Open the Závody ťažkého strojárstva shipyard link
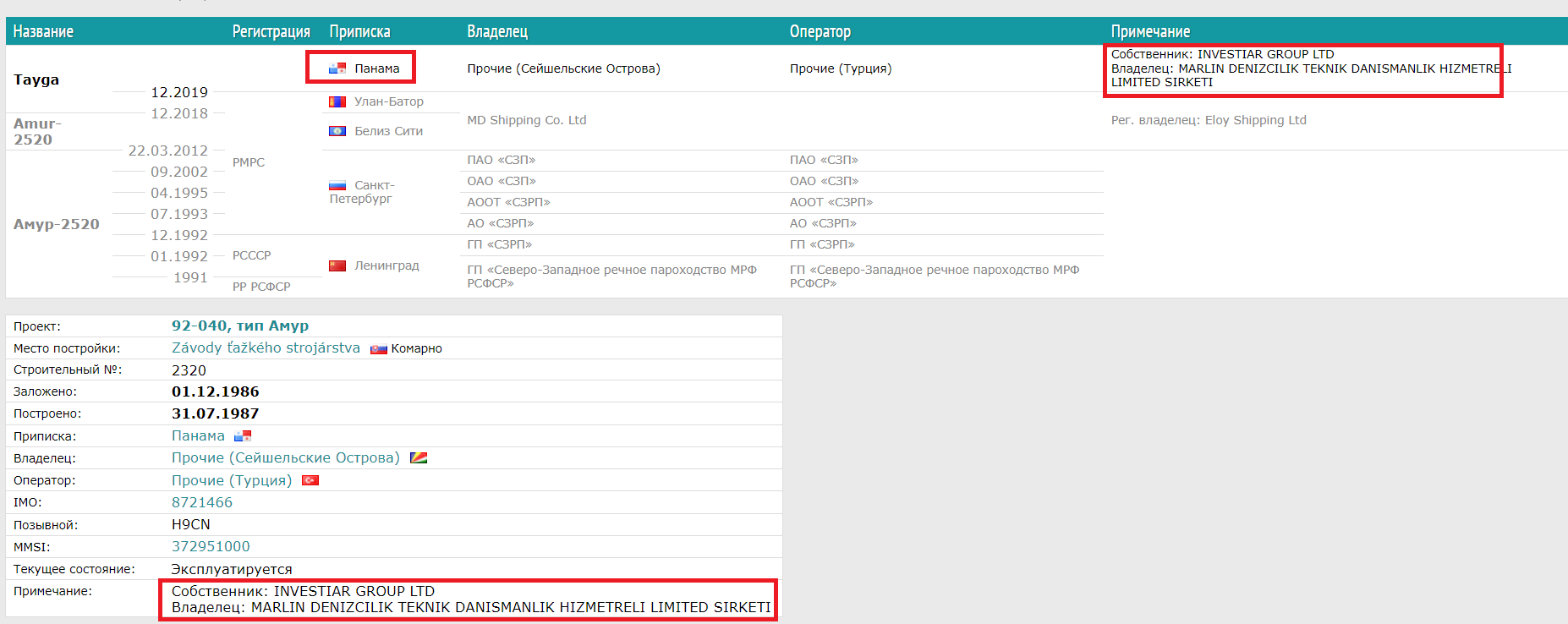 tap(266, 348)
